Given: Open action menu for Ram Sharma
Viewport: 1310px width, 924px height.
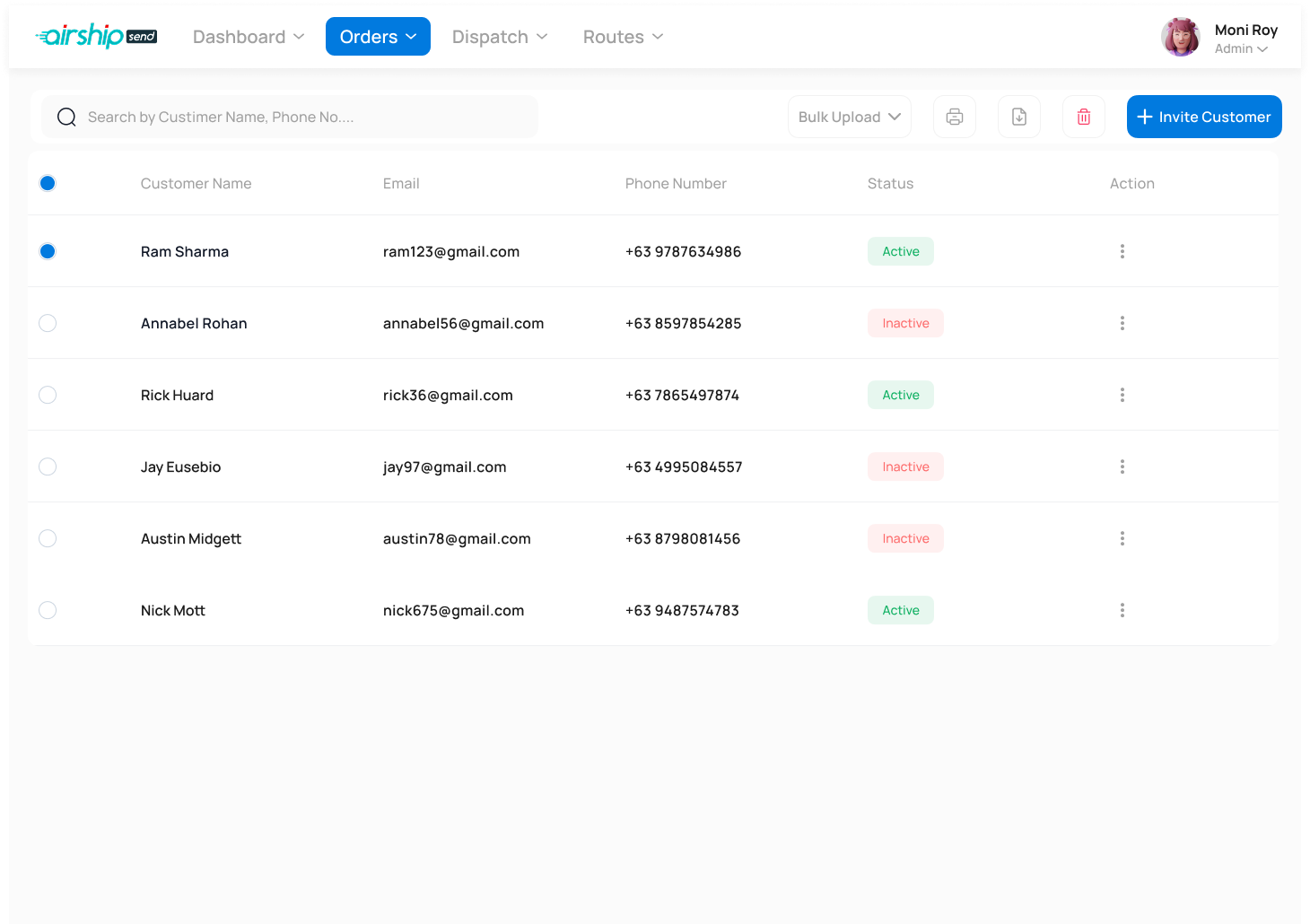Looking at the screenshot, I should pyautogui.click(x=1122, y=251).
